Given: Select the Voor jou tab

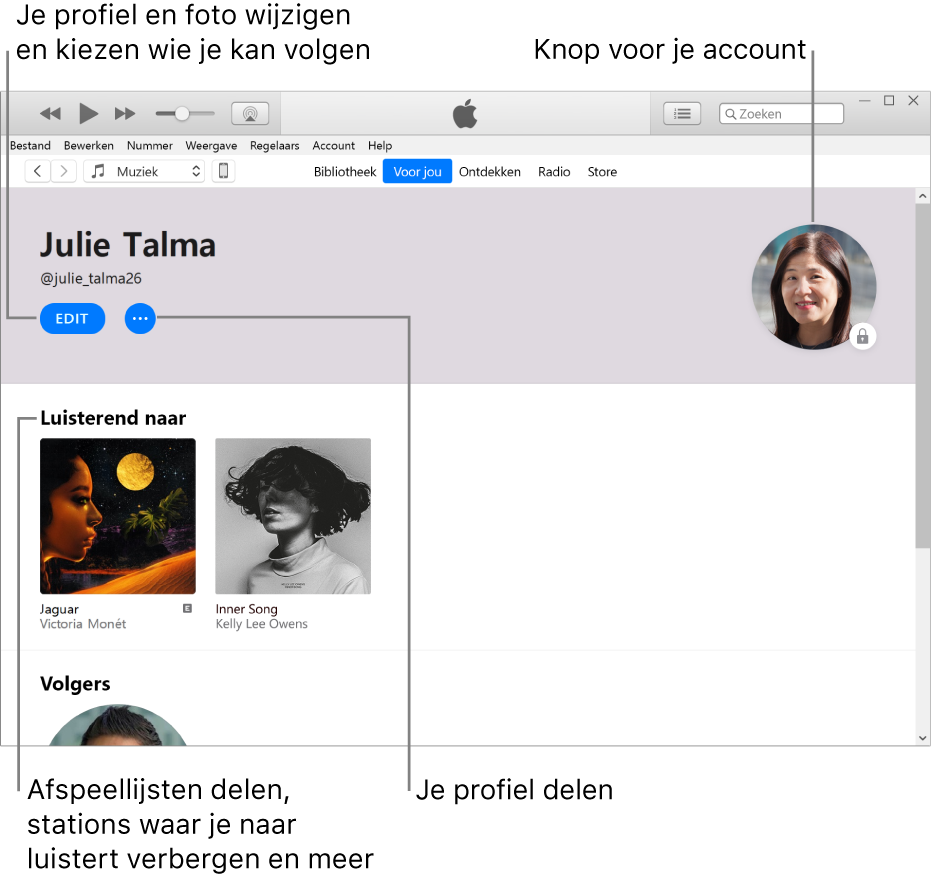Looking at the screenshot, I should point(417,172).
